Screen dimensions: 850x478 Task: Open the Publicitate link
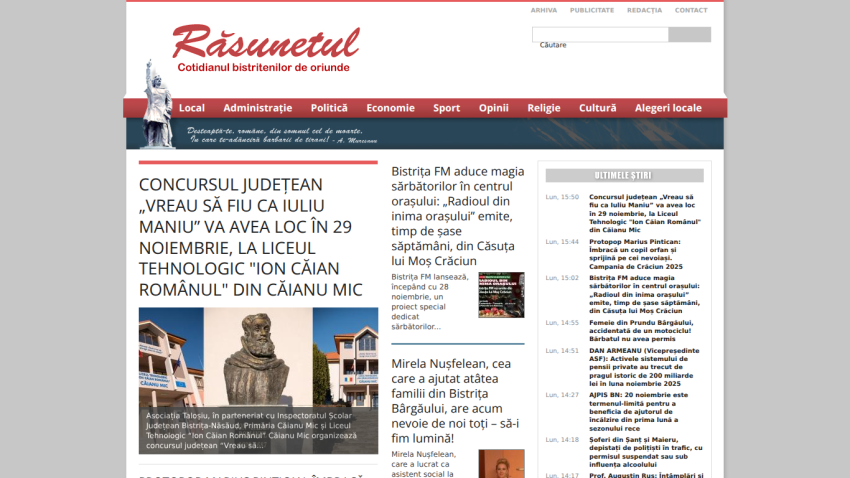point(591,10)
